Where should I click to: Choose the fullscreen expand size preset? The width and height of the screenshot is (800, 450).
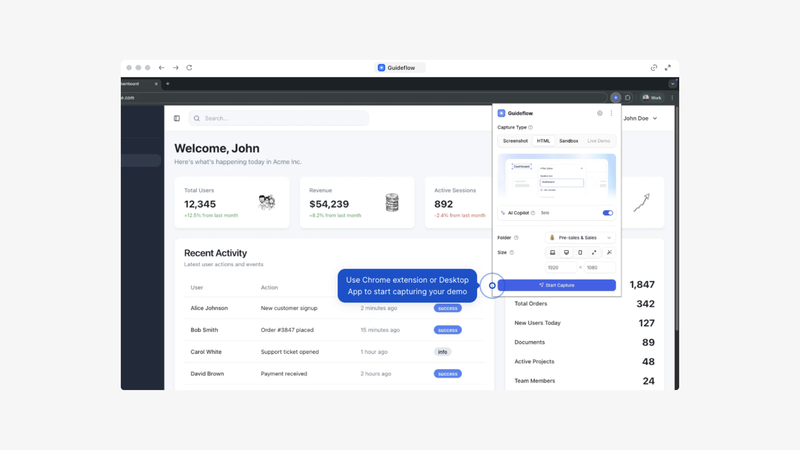tap(594, 253)
